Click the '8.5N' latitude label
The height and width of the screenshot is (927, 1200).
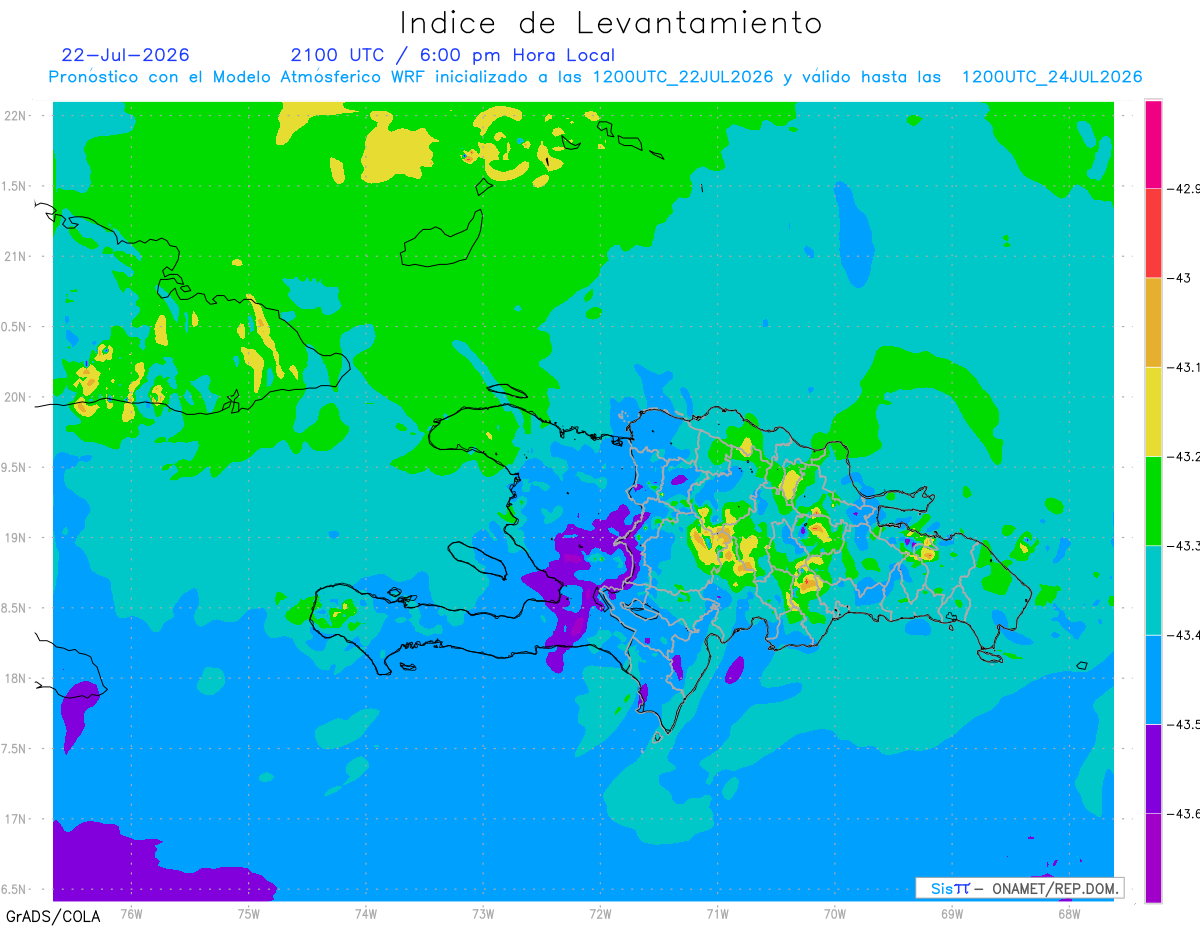click(15, 608)
